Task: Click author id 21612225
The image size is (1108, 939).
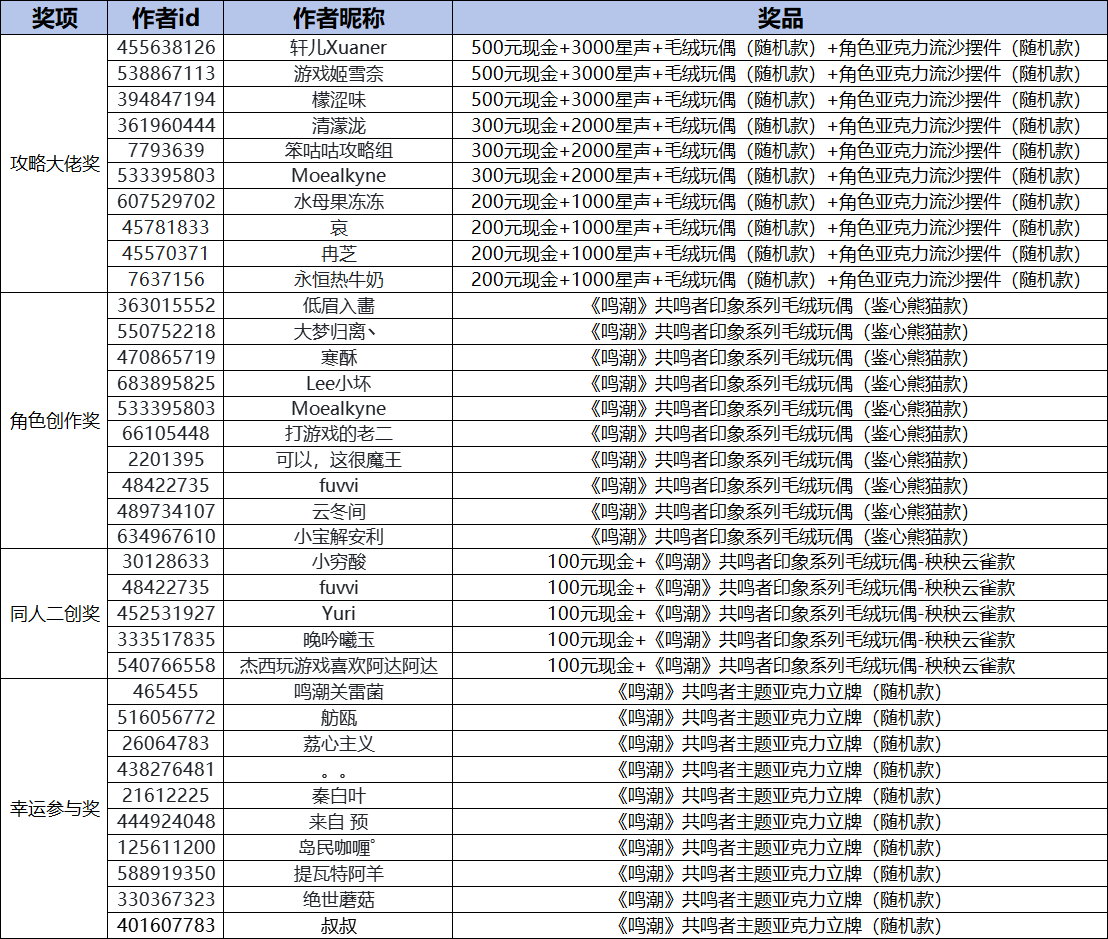Action: [x=166, y=796]
